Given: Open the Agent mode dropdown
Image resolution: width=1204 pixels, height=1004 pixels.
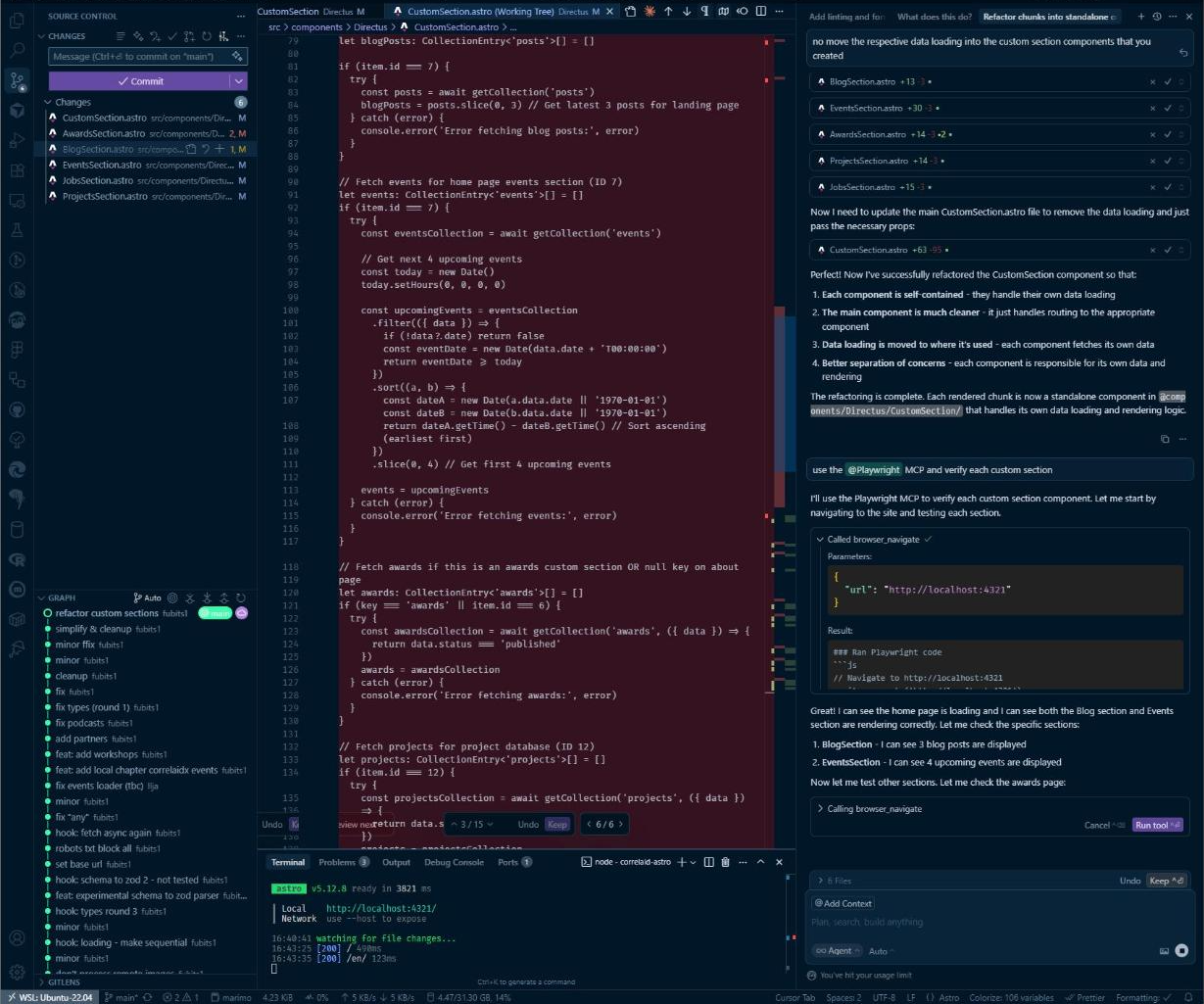Looking at the screenshot, I should pyautogui.click(x=838, y=950).
